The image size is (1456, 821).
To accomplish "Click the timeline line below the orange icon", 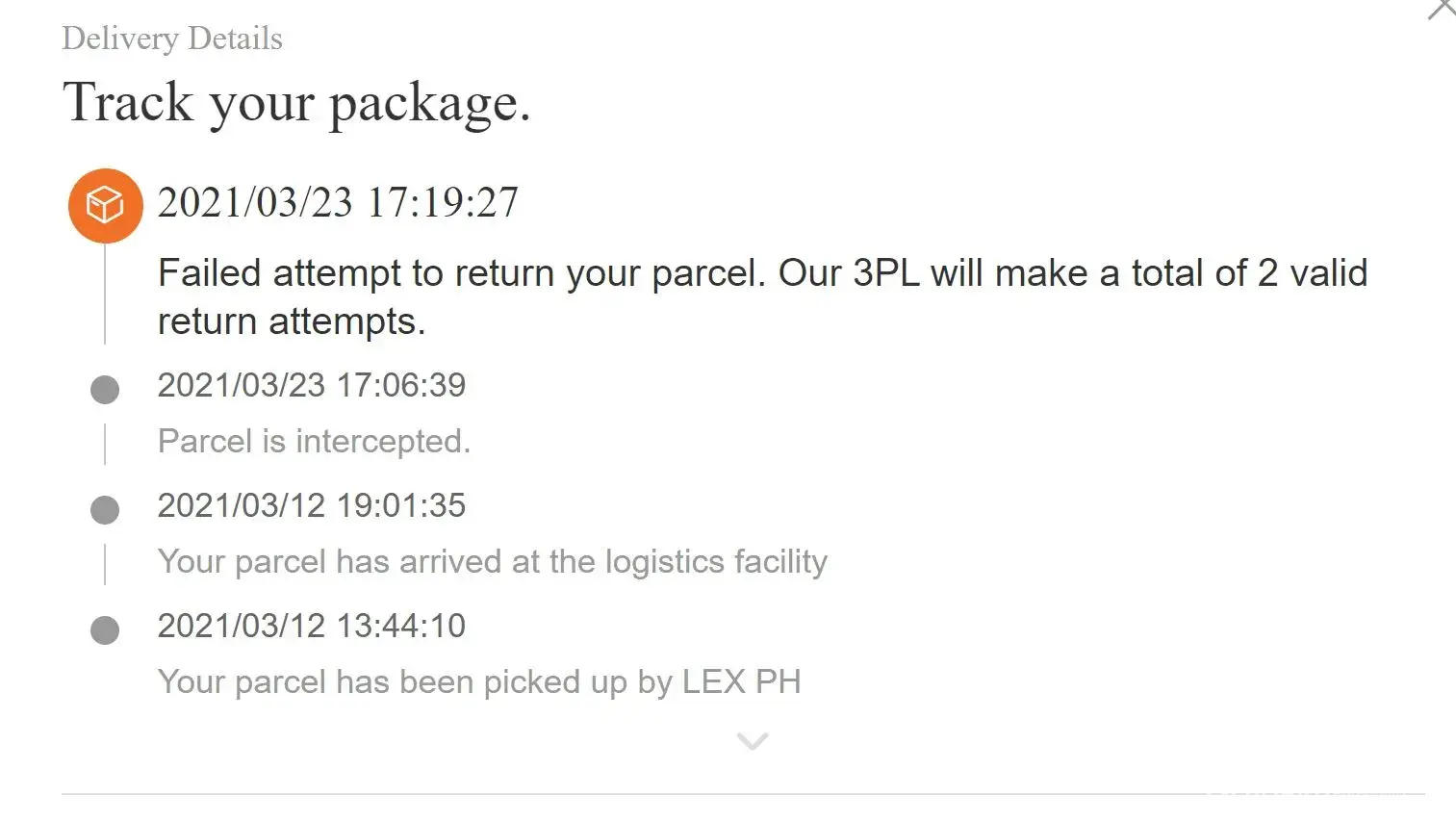I will click(105, 294).
